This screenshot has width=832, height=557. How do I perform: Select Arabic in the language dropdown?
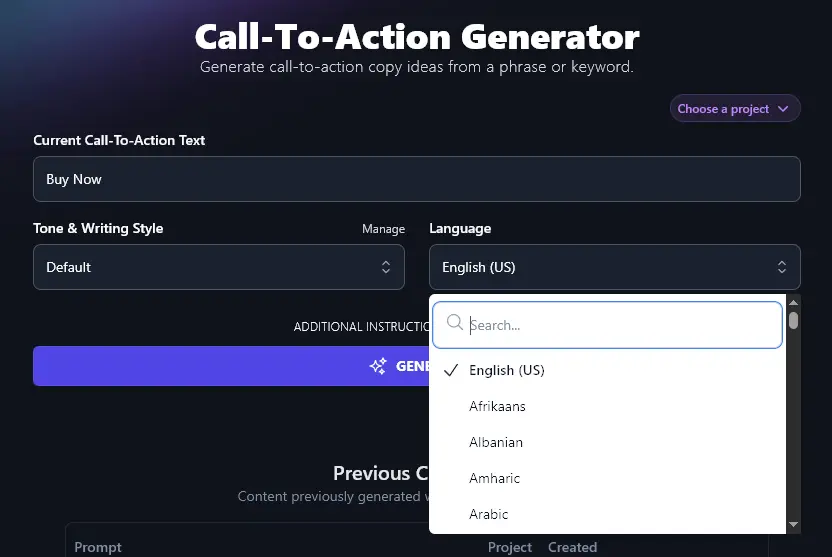pyautogui.click(x=607, y=515)
